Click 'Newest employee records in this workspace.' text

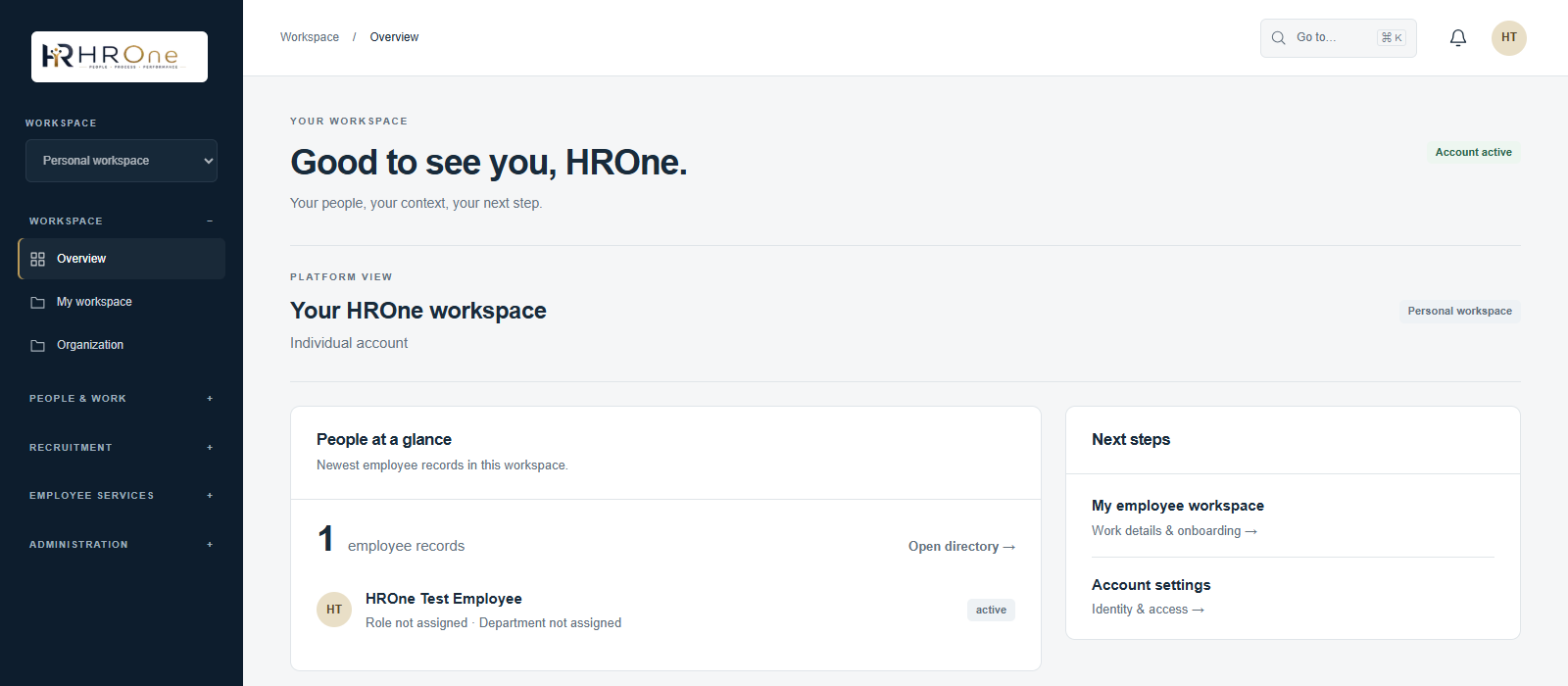point(442,465)
